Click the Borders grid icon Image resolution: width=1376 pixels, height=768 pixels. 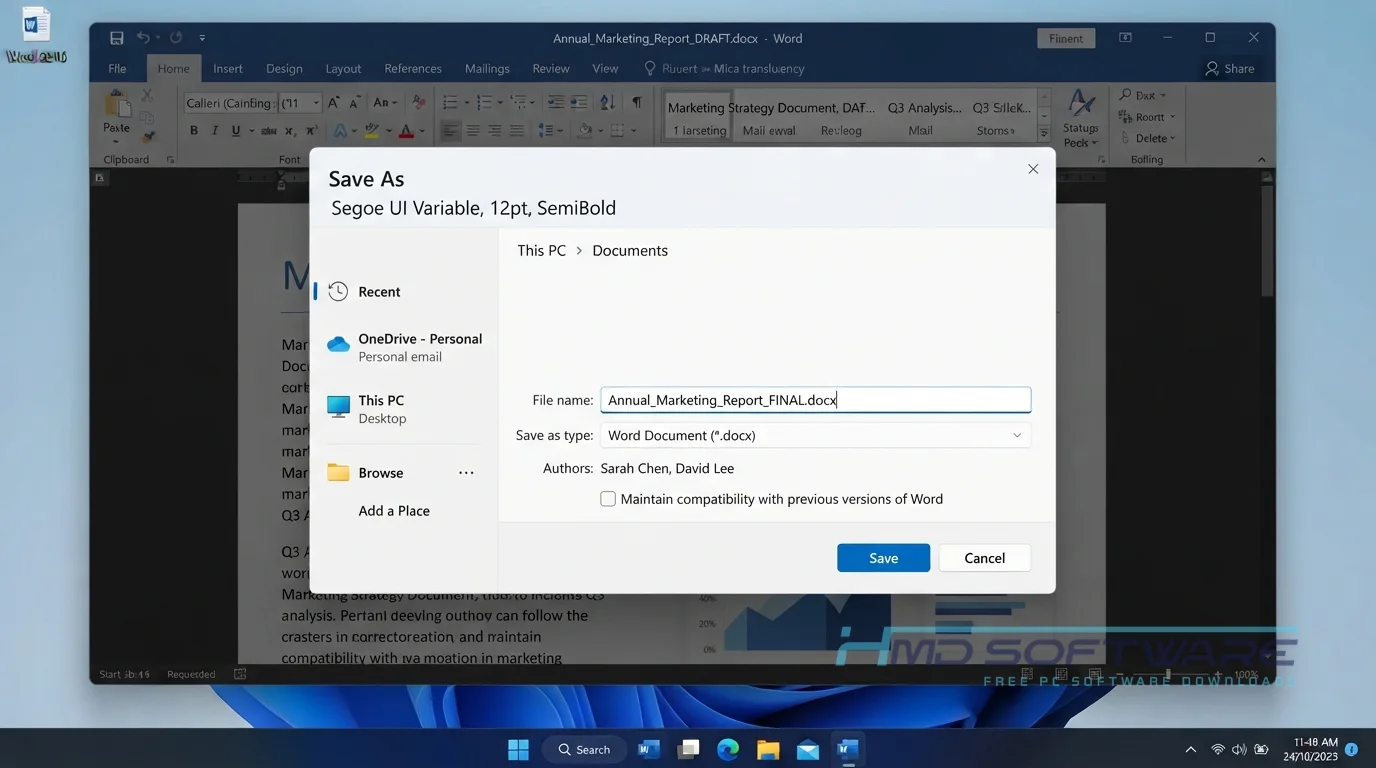[618, 131]
